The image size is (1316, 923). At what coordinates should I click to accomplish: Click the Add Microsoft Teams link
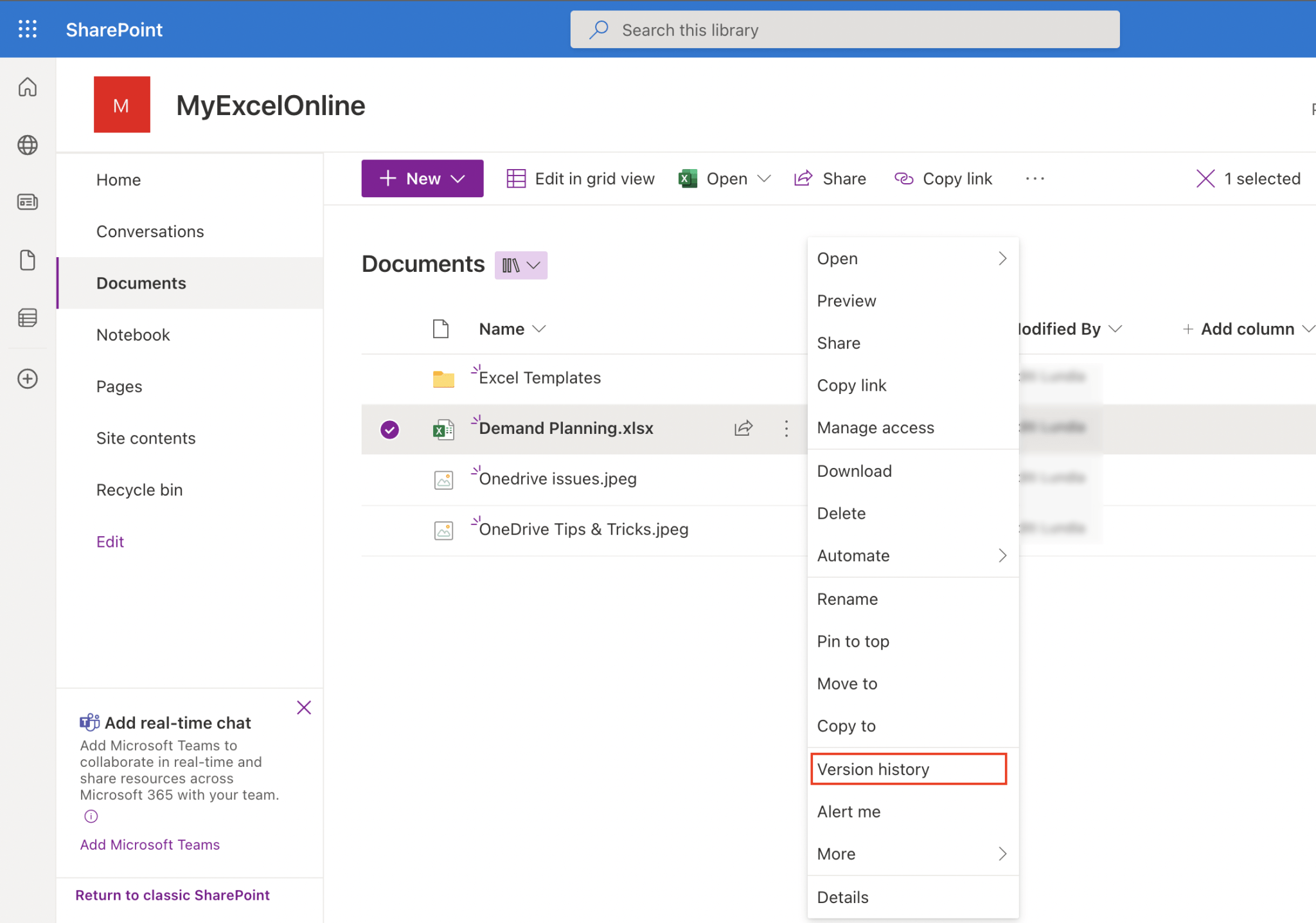pos(150,844)
